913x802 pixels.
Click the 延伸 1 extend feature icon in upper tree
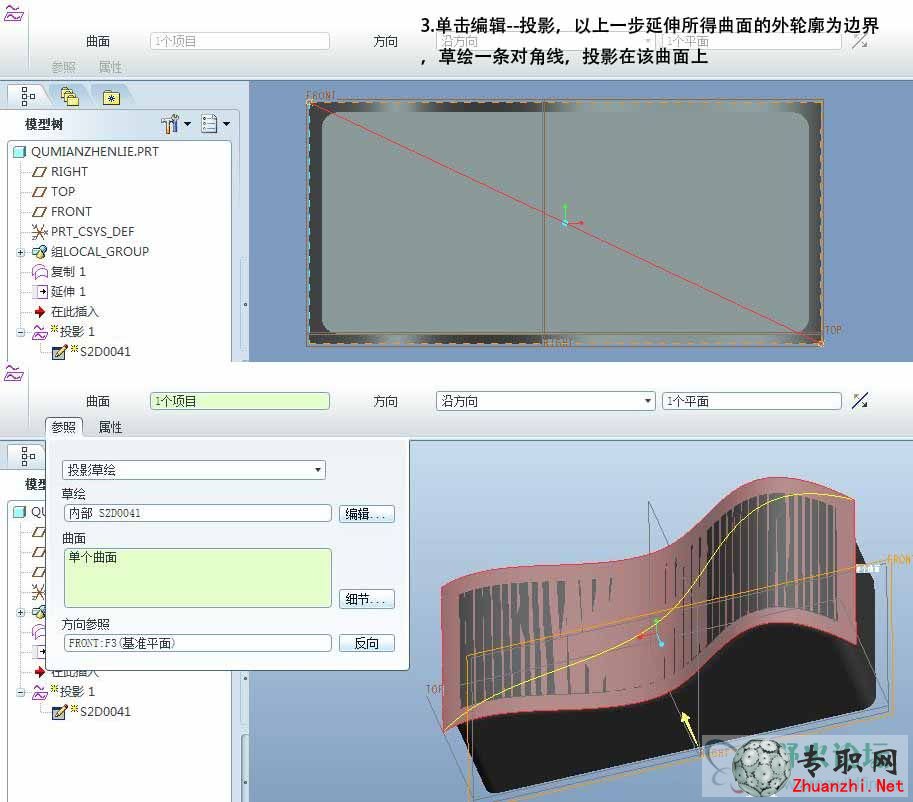click(x=40, y=291)
